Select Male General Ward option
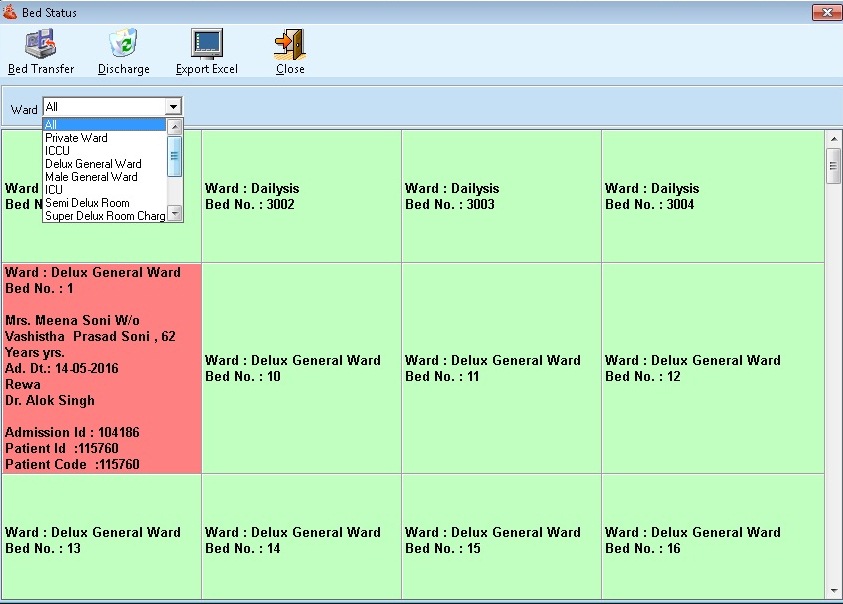Image resolution: width=843 pixels, height=604 pixels. click(91, 177)
